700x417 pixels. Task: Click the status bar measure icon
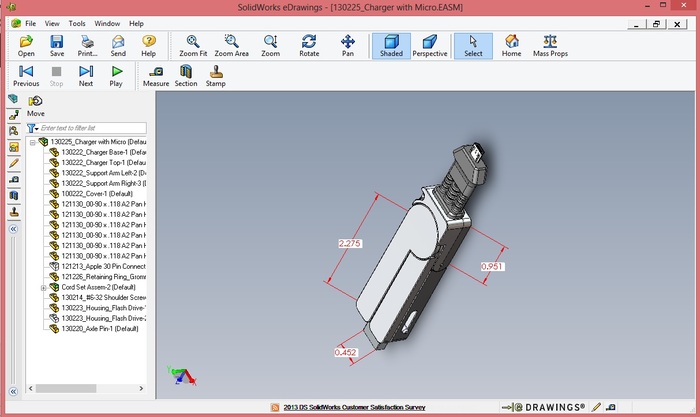tap(611, 407)
